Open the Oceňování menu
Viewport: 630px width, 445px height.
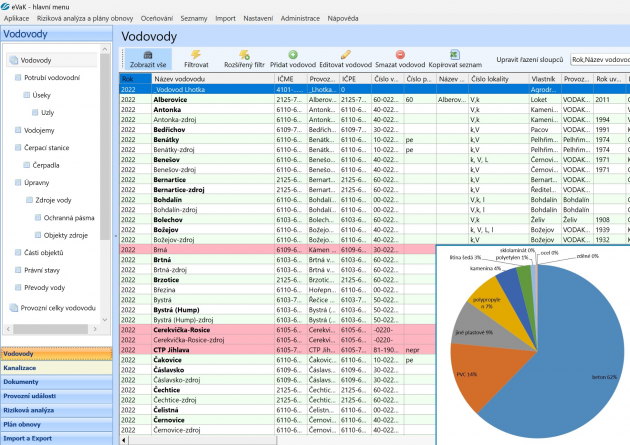(157, 18)
